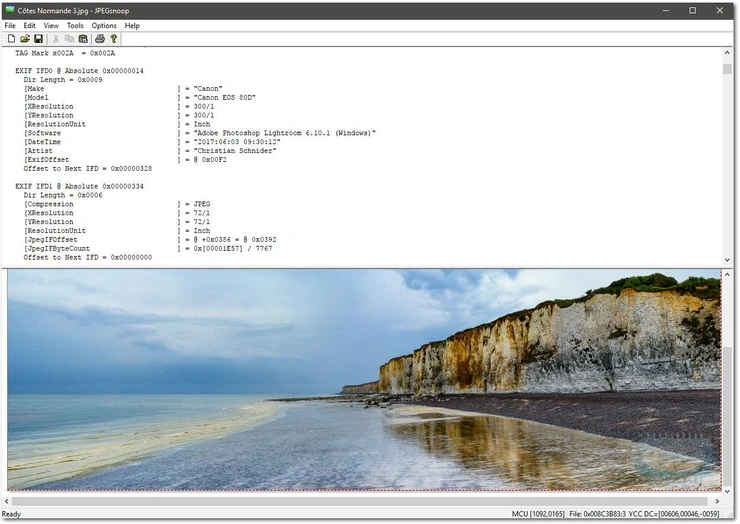Click the horizontal scroll right arrow

click(717, 501)
